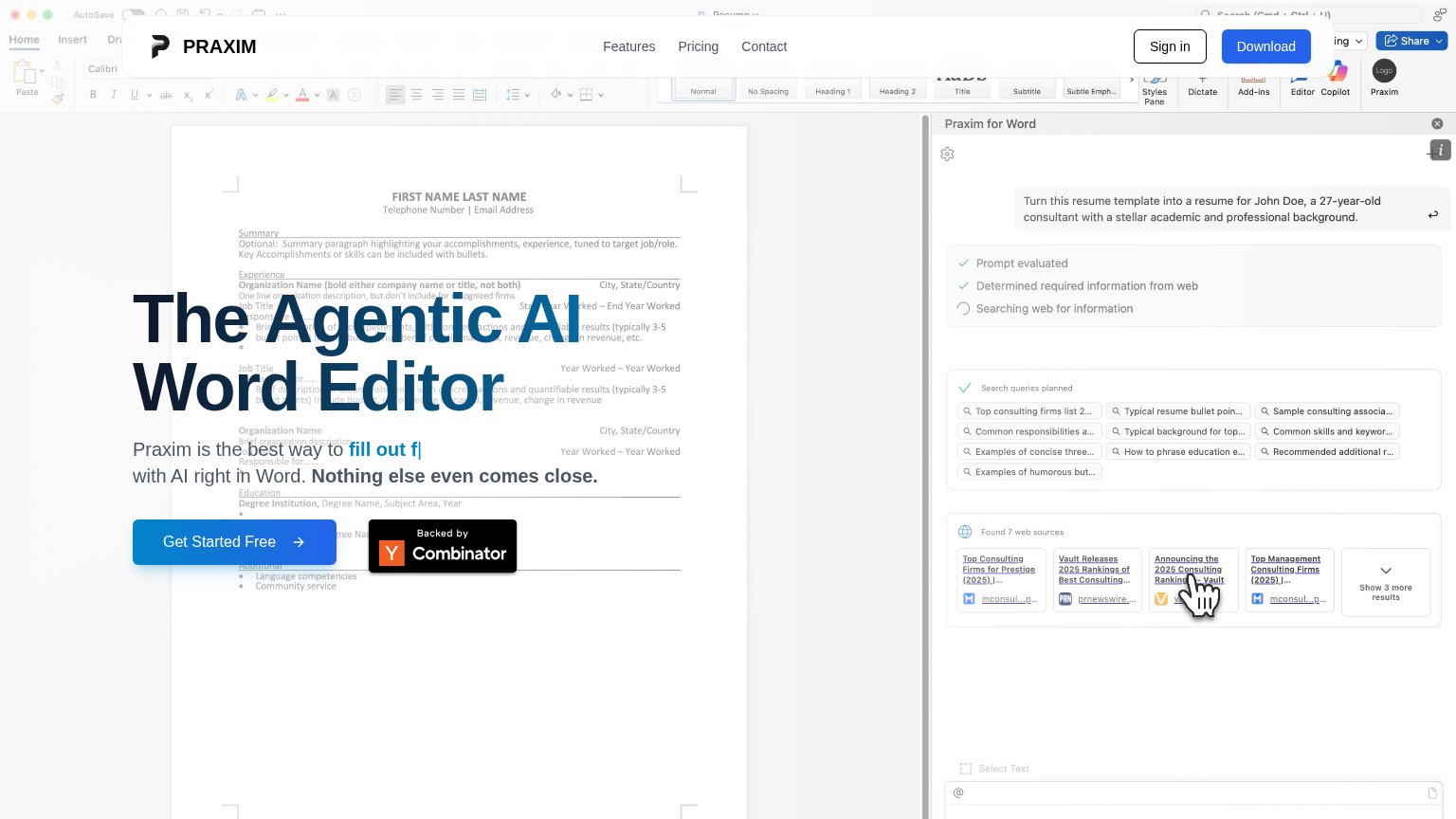The width and height of the screenshot is (1456, 819).
Task: Open Praxim panel settings gear
Action: pos(947,154)
